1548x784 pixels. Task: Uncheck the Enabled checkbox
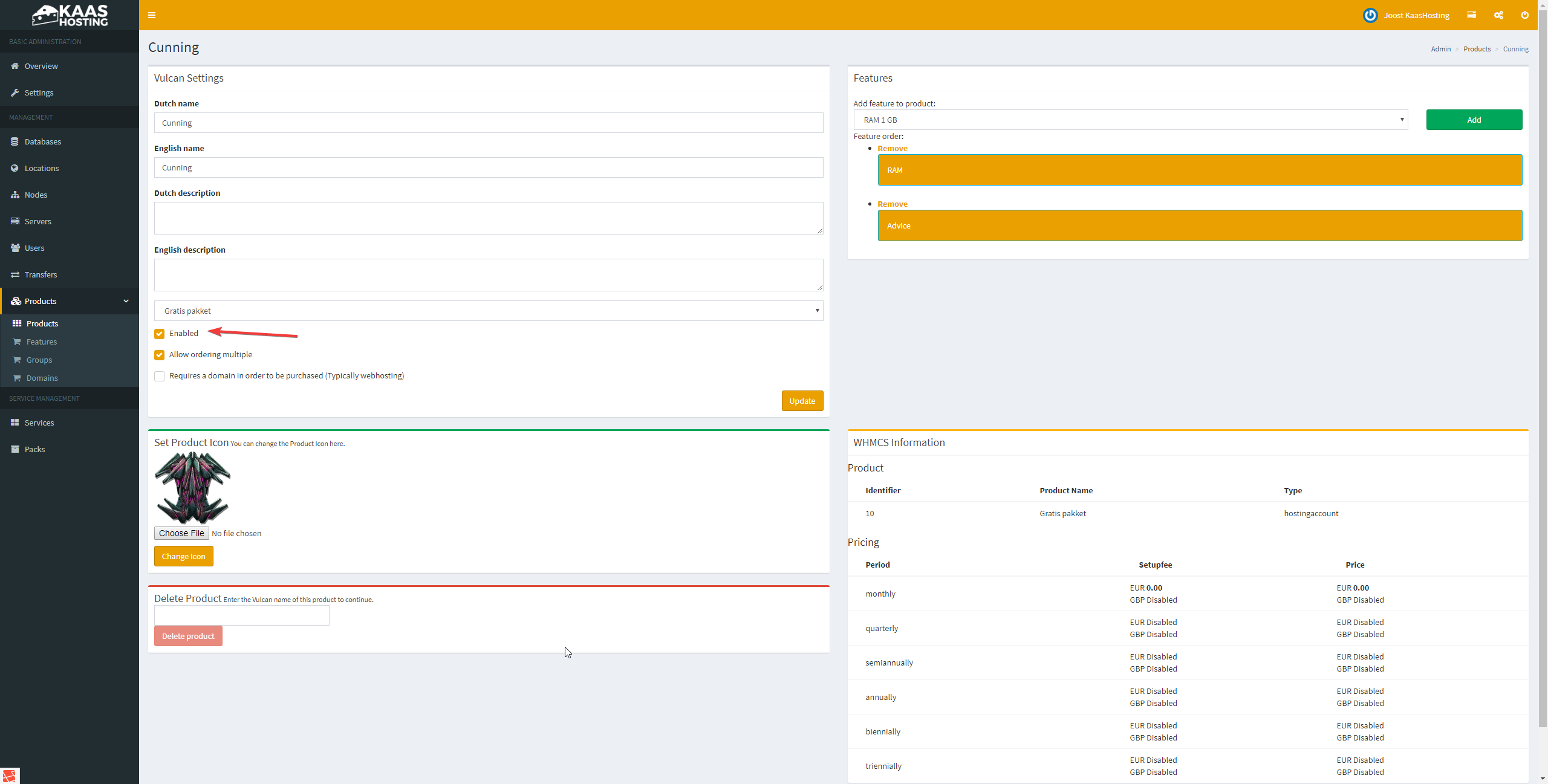[160, 334]
